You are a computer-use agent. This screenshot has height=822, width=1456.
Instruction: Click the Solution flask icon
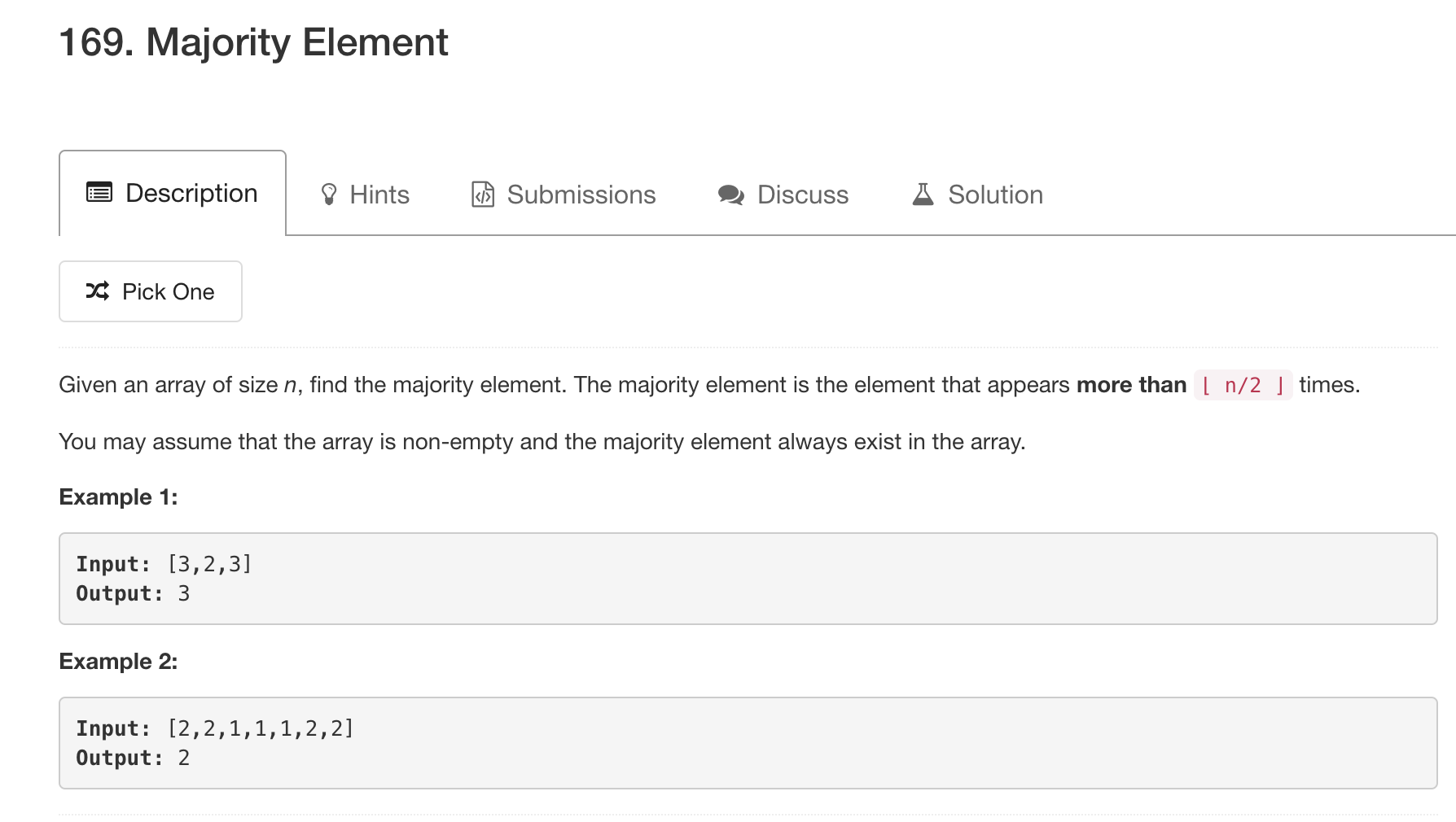[x=923, y=195]
